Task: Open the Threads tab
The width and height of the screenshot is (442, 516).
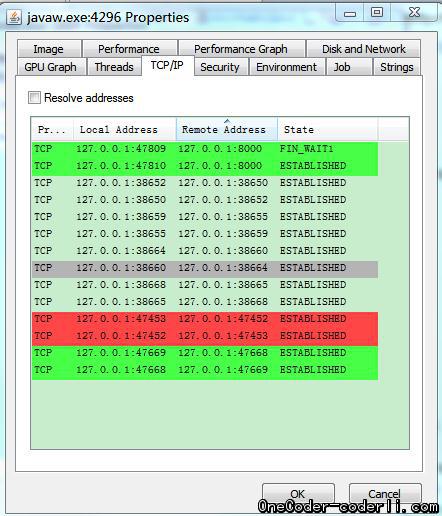Action: coord(114,67)
